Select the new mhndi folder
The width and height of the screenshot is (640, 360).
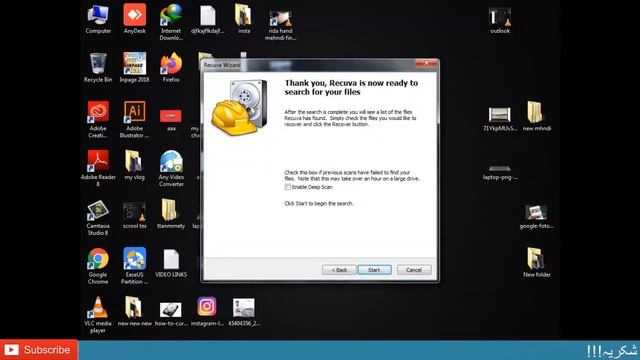tap(537, 116)
